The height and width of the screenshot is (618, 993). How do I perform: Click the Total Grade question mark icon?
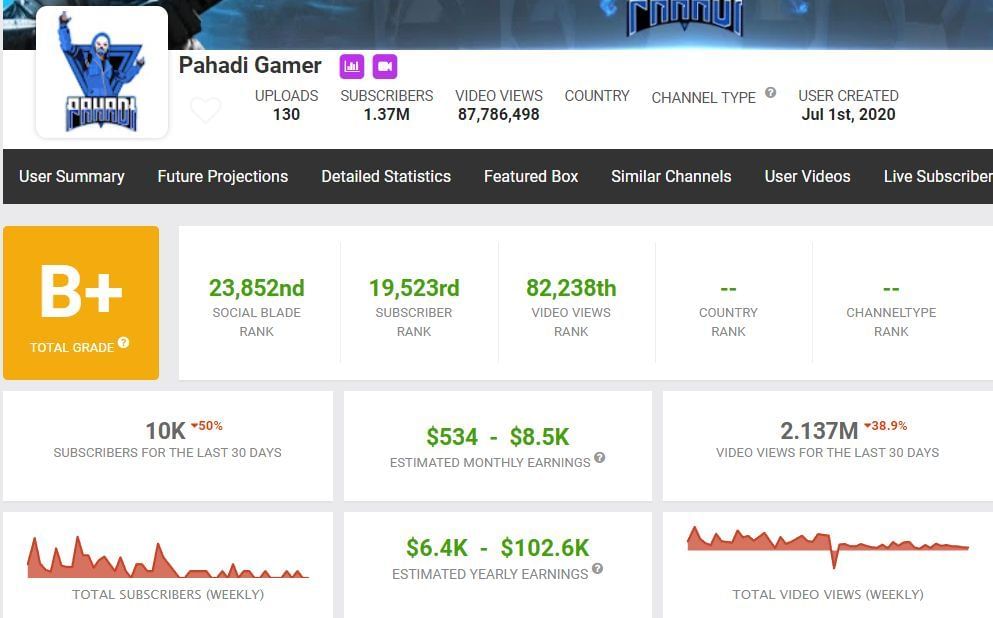(123, 343)
